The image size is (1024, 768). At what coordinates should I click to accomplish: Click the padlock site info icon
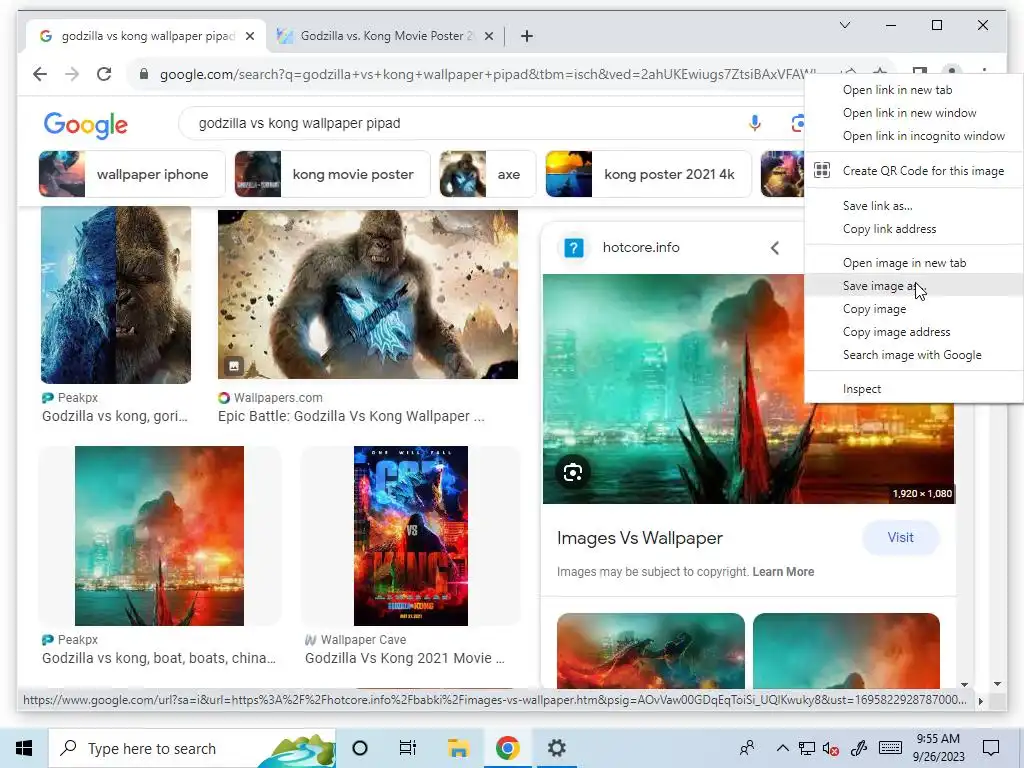pyautogui.click(x=144, y=74)
